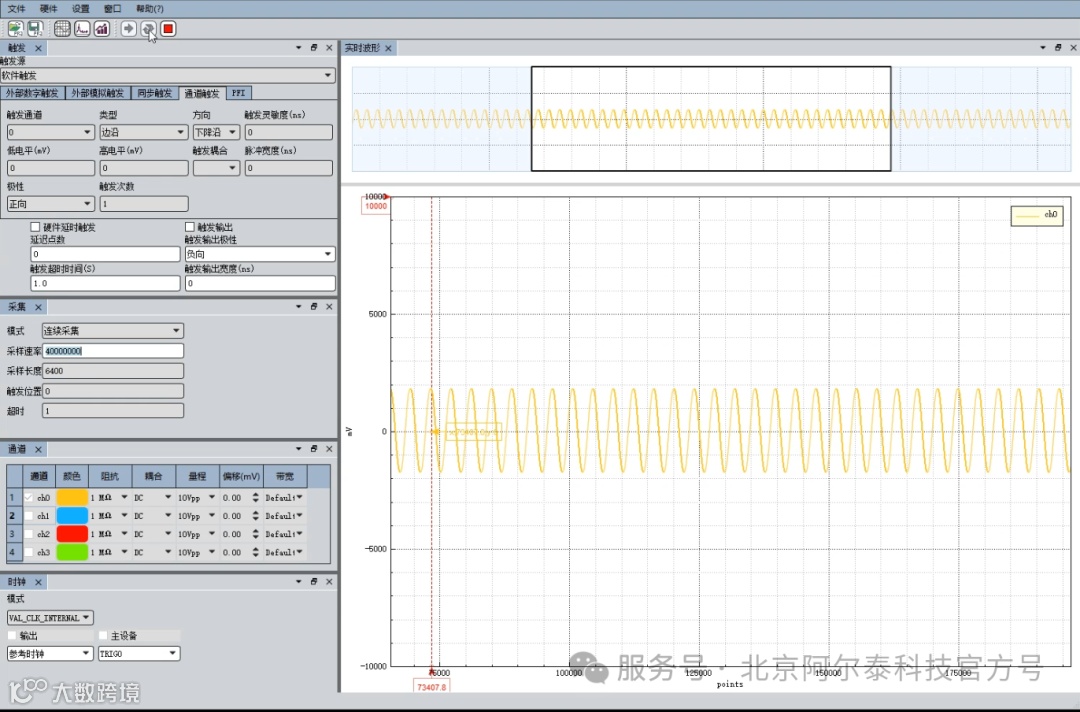Float the 采集 panel with its undock icon

point(313,307)
